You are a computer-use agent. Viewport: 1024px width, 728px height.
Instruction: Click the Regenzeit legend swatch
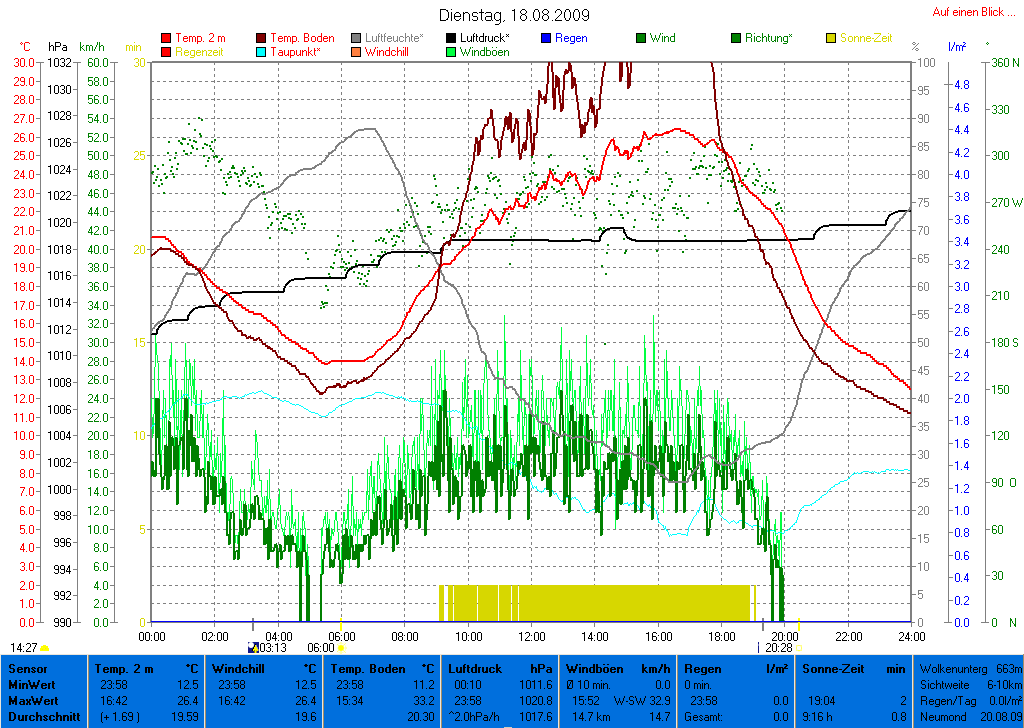(x=166, y=52)
